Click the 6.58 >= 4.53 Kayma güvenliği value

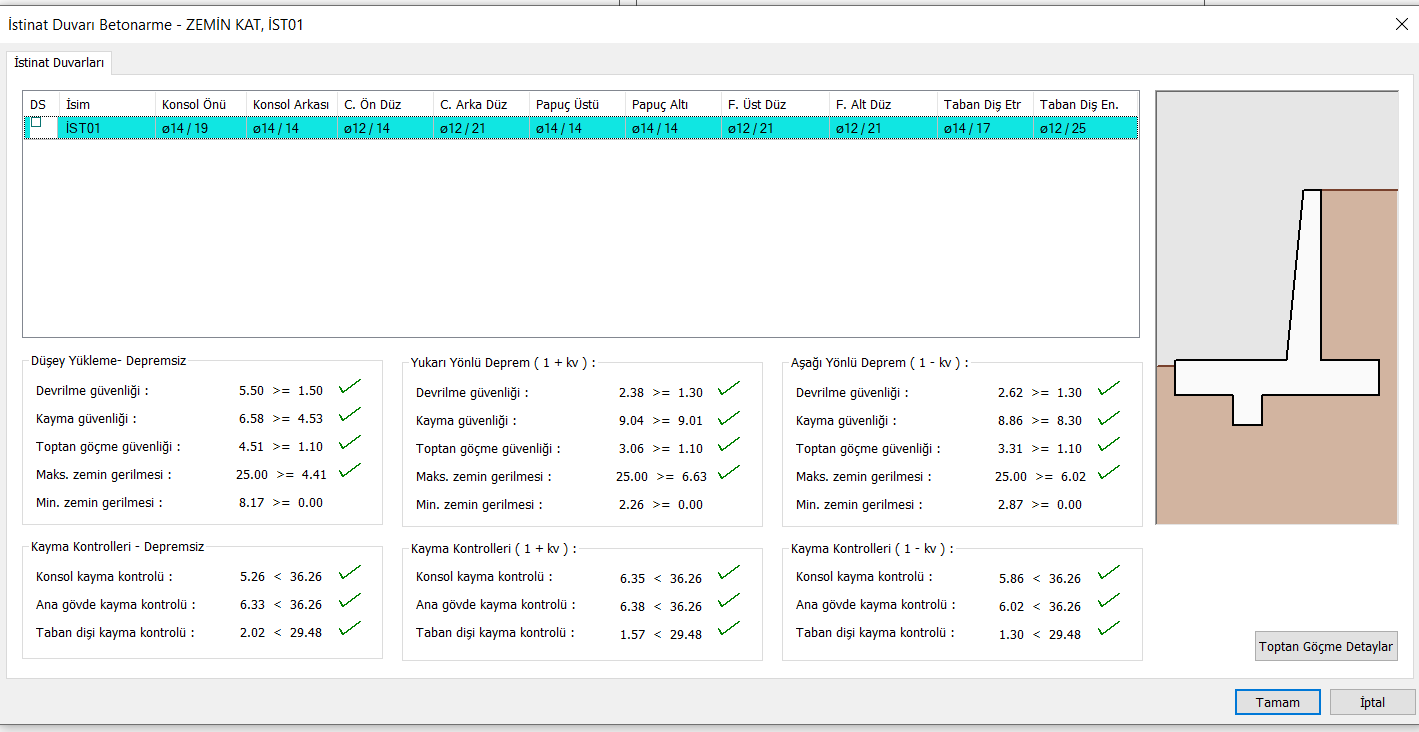click(281, 419)
